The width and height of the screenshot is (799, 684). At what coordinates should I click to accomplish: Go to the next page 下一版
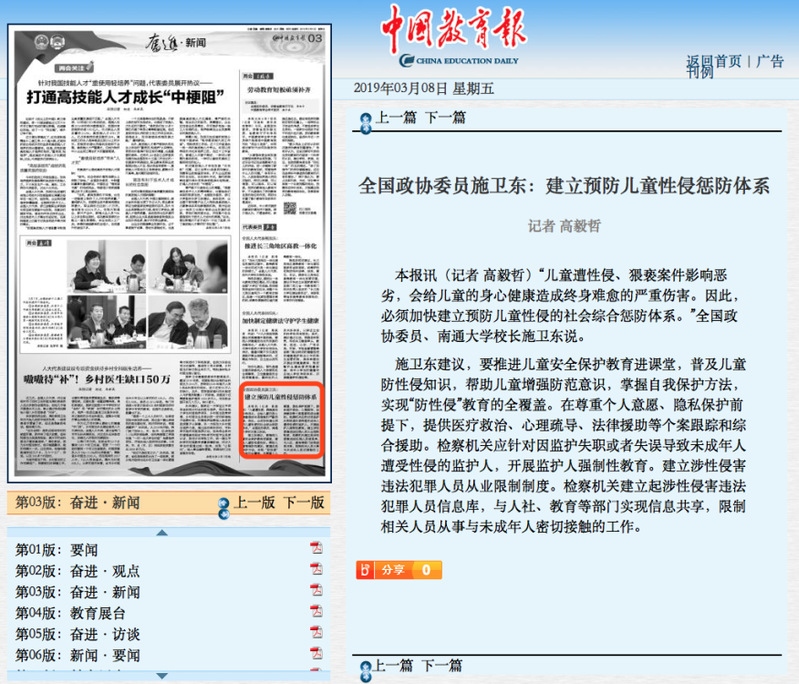pyautogui.click(x=304, y=503)
